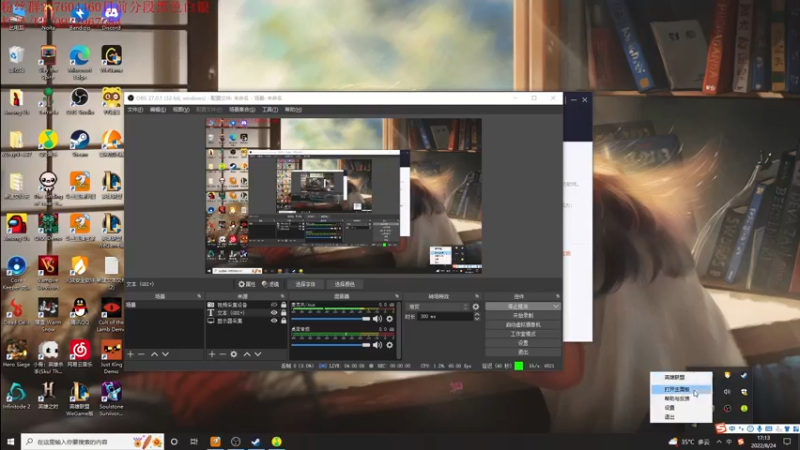Image resolution: width=800 pixels, height=450 pixels.
Task: Move the scene up in scenes list
Action: click(154, 354)
